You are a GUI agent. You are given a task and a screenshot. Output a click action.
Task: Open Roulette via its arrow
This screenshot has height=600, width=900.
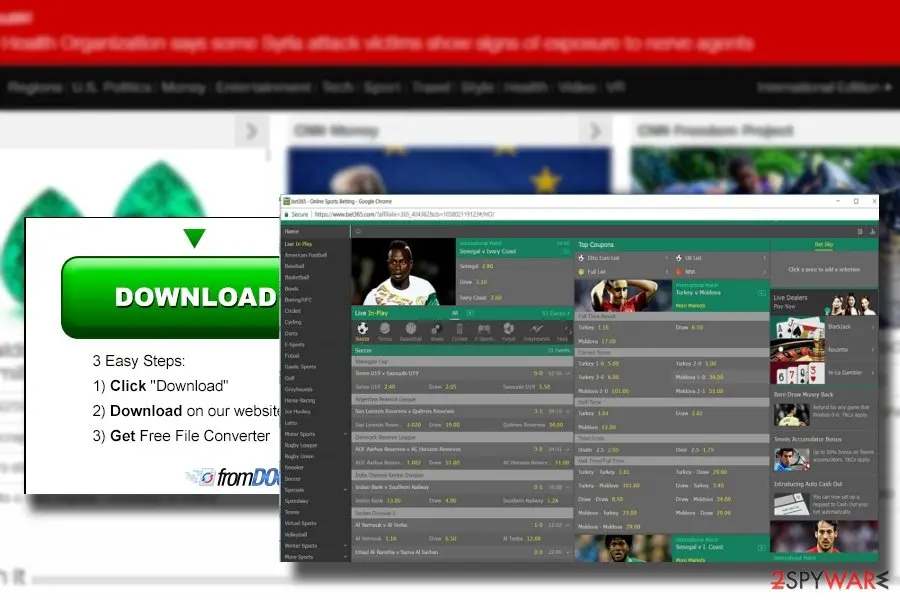[x=873, y=350]
